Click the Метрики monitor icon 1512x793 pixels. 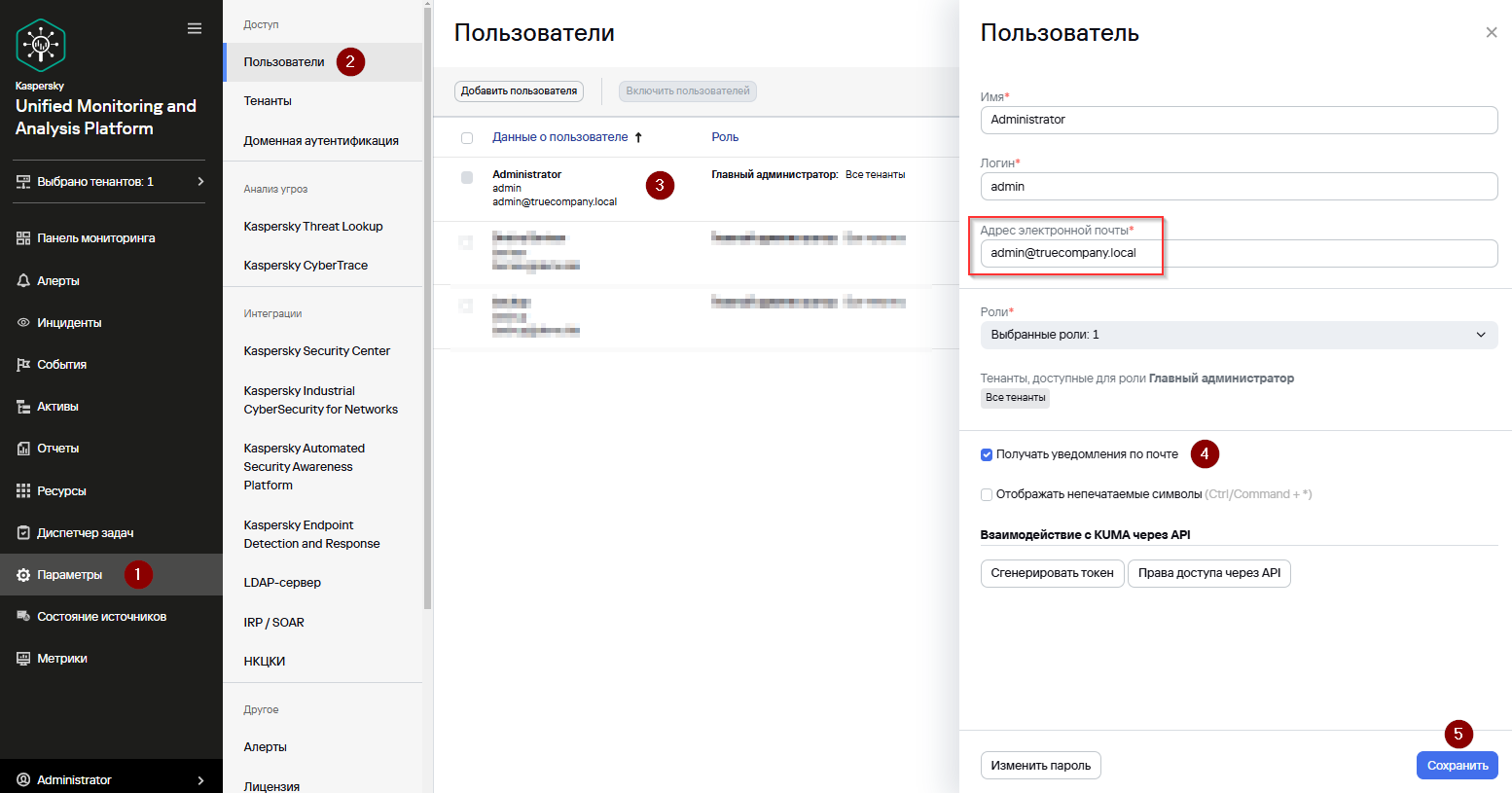coord(23,659)
